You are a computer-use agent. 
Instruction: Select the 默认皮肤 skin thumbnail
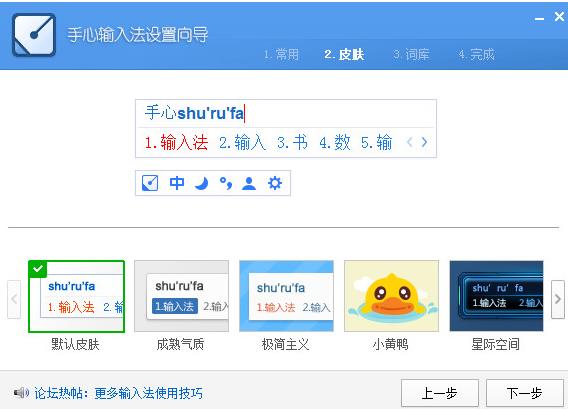(76, 296)
